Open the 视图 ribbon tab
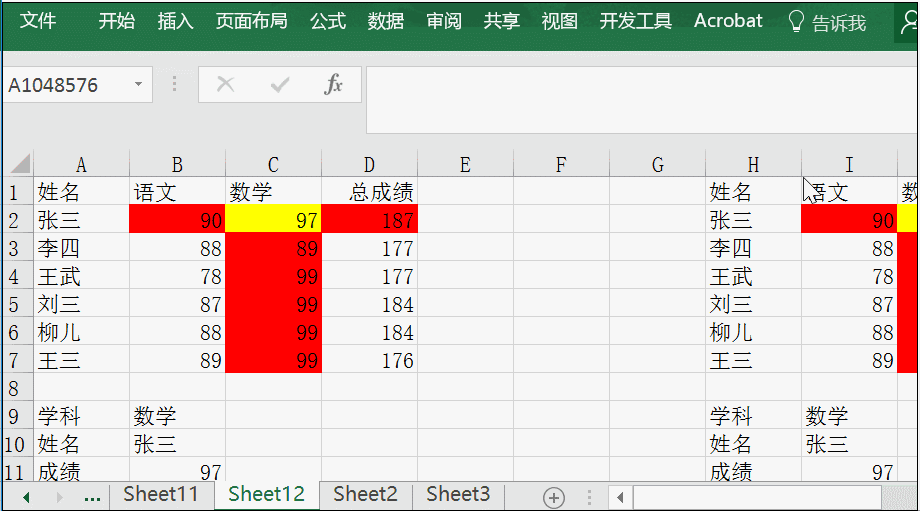920x511 pixels. point(559,21)
